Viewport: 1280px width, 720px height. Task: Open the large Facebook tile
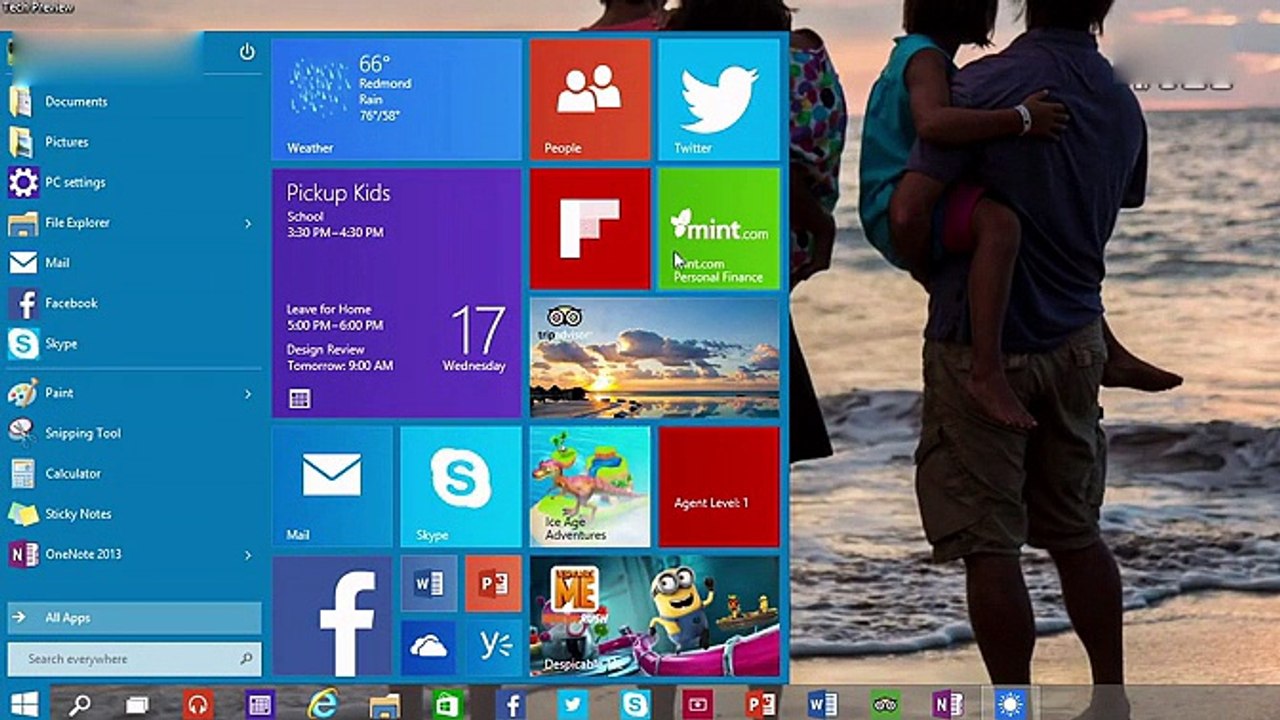click(x=332, y=616)
